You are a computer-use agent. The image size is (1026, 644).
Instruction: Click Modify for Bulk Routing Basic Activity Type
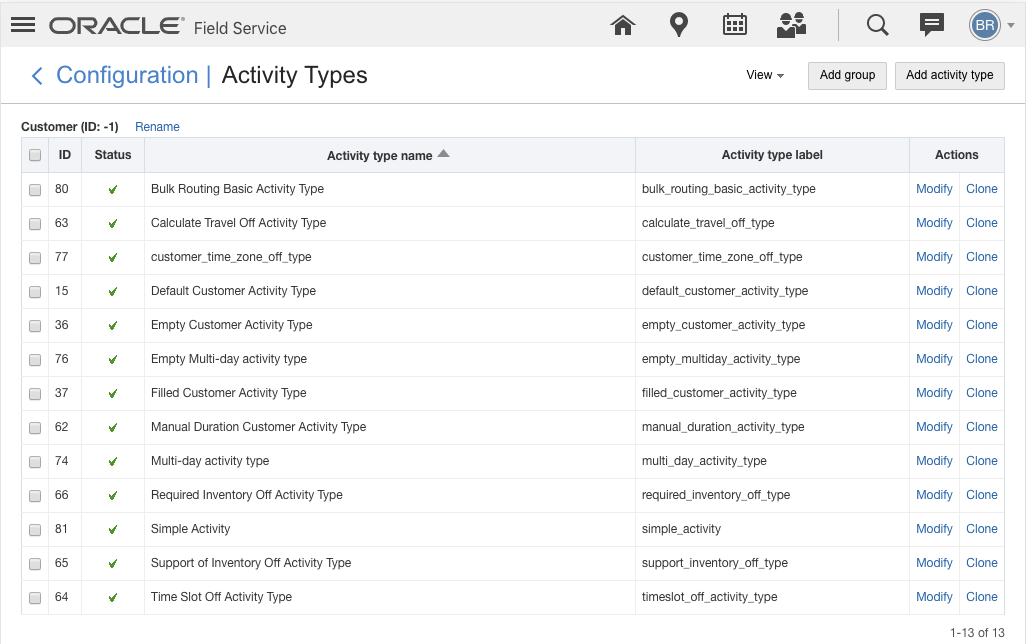click(x=934, y=189)
